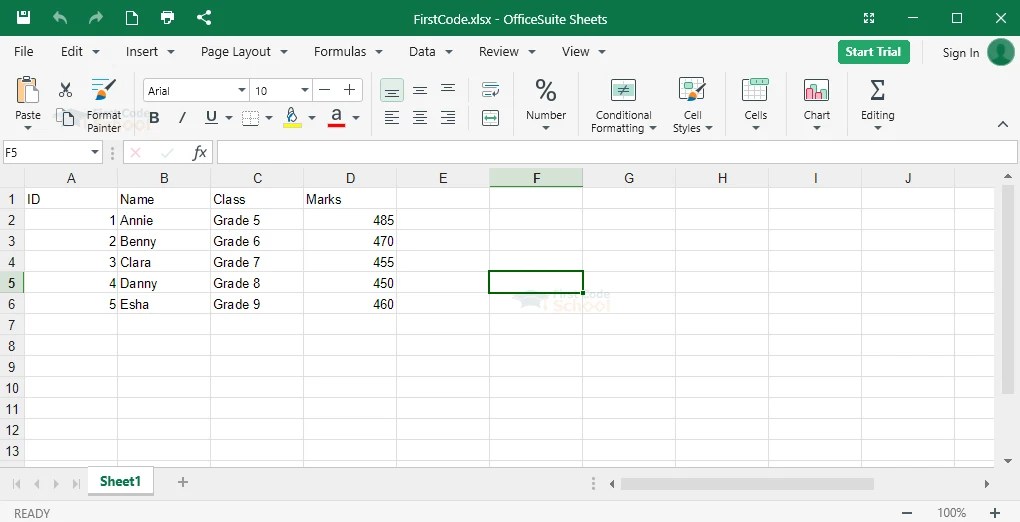Open the View menu
Image resolution: width=1020 pixels, height=522 pixels.
[584, 51]
